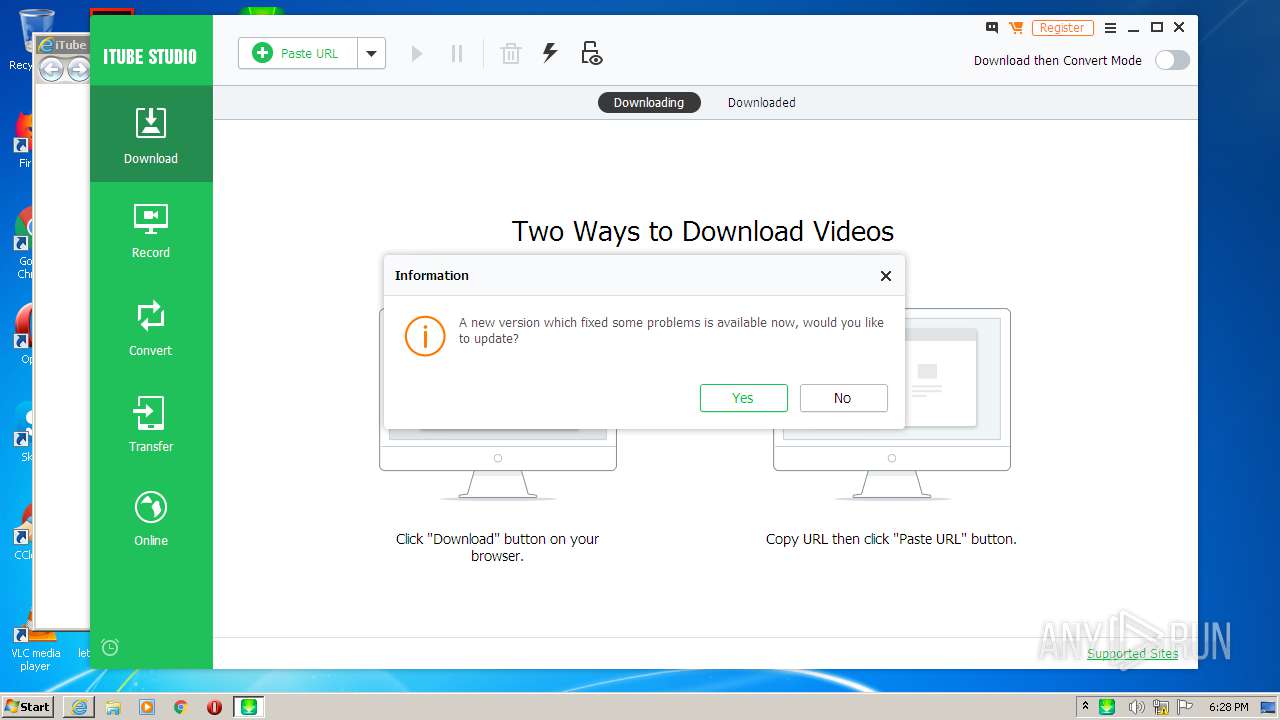Click the ITUBE STUDIO logo
Viewport: 1280px width, 720px height.
click(150, 56)
